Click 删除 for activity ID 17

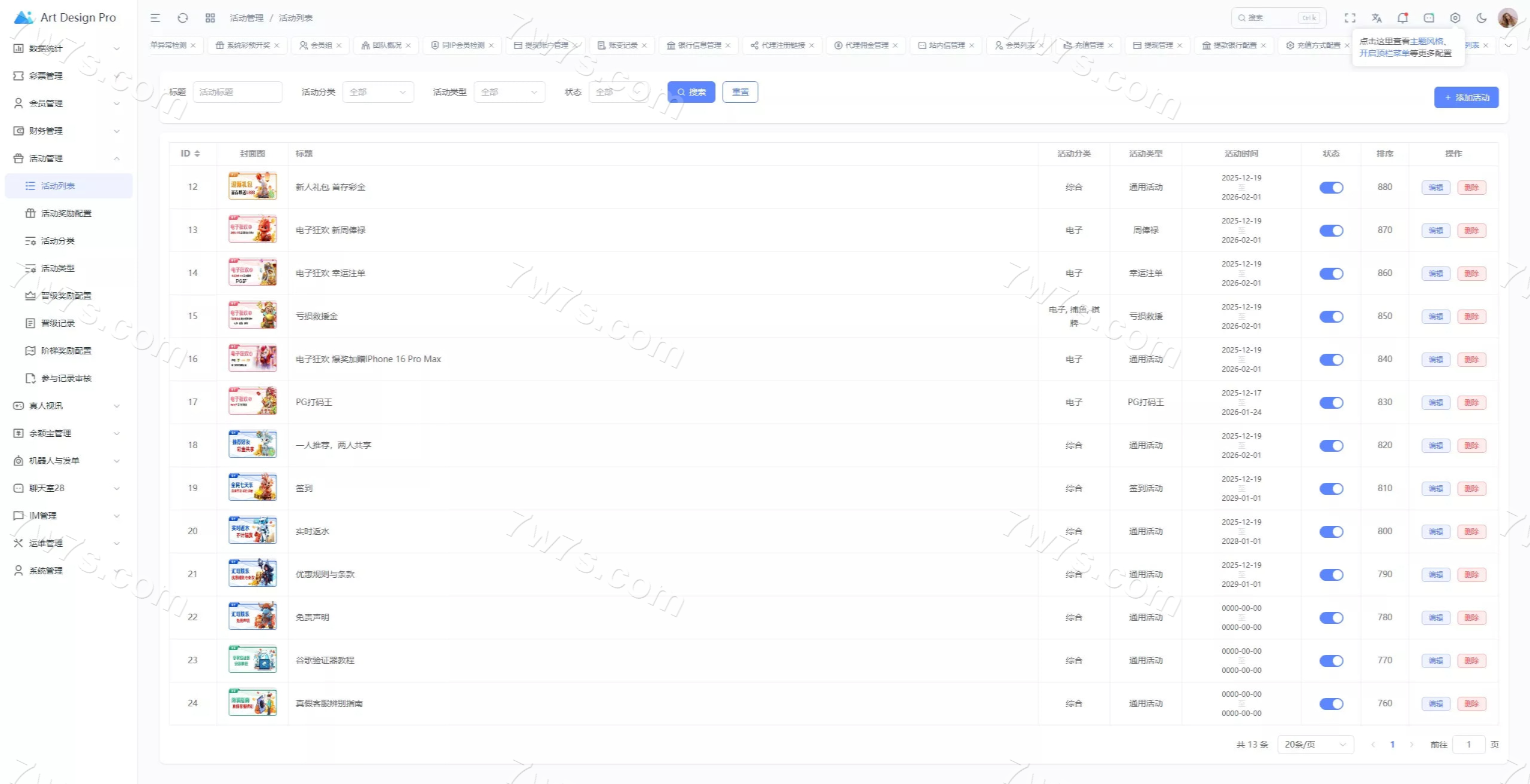[1471, 403]
